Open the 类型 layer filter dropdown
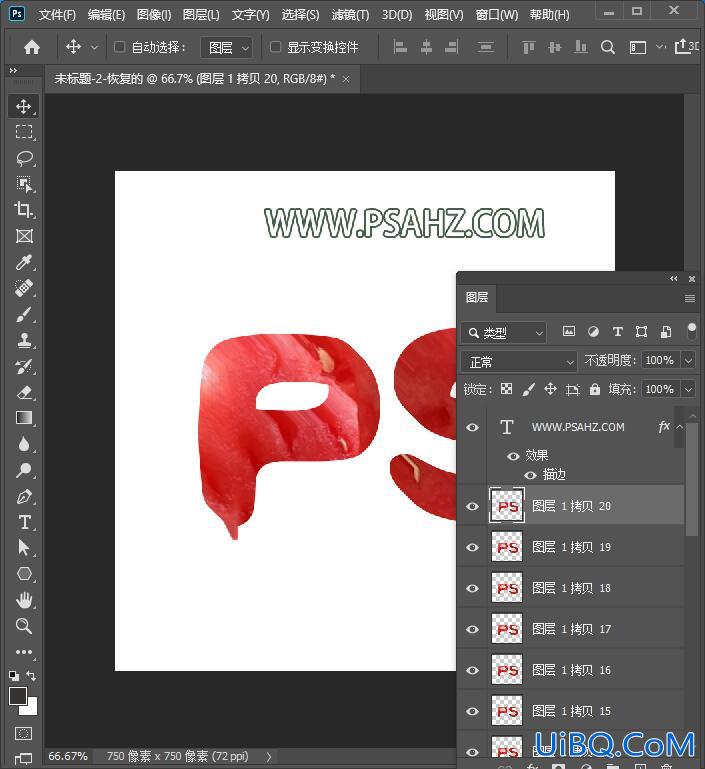705x769 pixels. [504, 333]
